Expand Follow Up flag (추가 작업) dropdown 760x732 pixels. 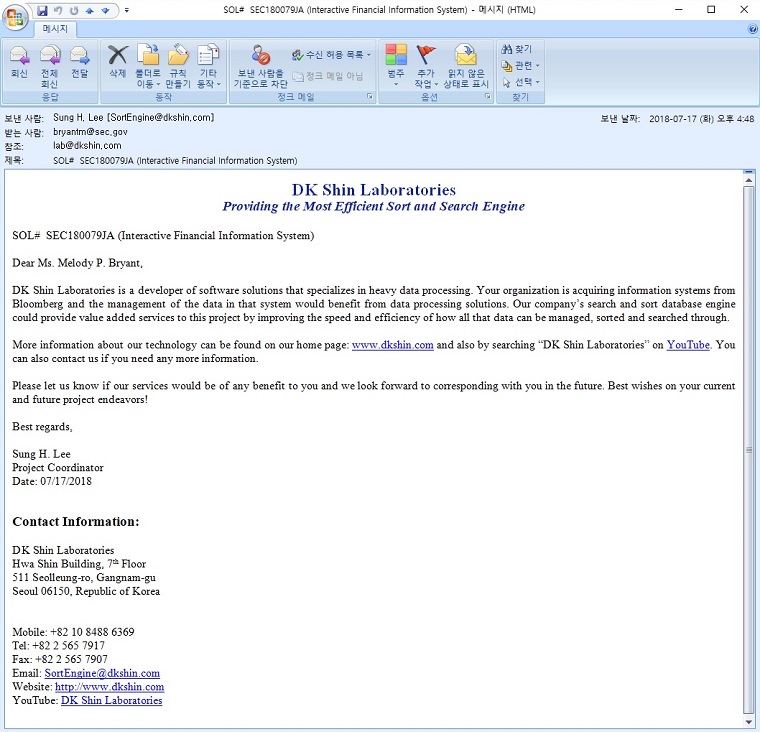(426, 64)
